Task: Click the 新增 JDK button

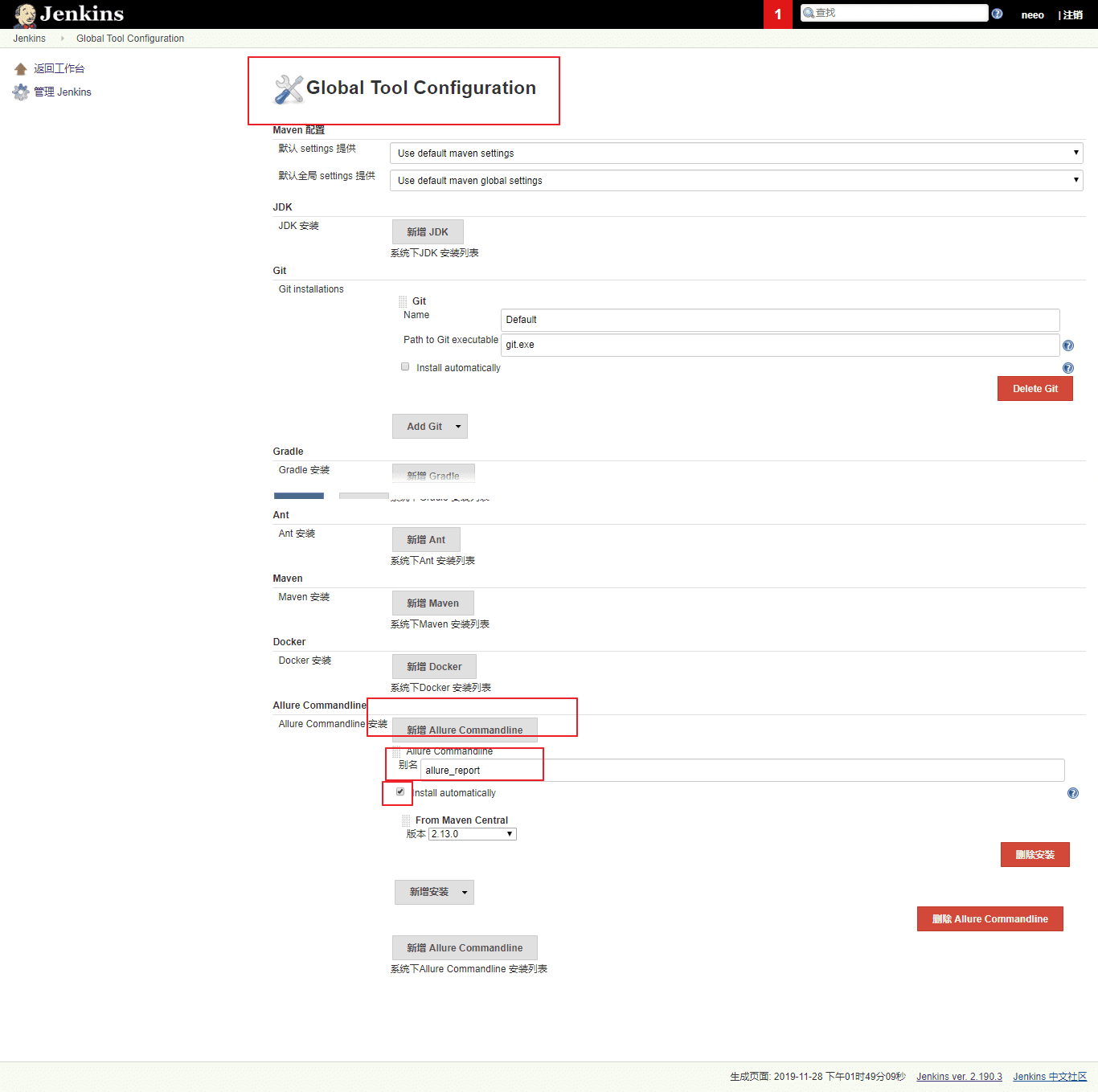Action: (x=428, y=232)
